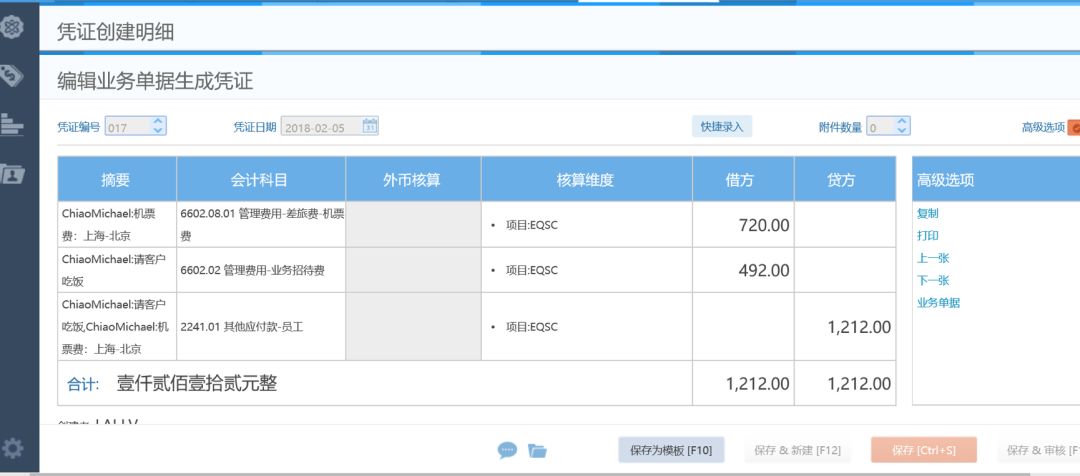Open settings via the sidebar gear icon

click(x=12, y=447)
